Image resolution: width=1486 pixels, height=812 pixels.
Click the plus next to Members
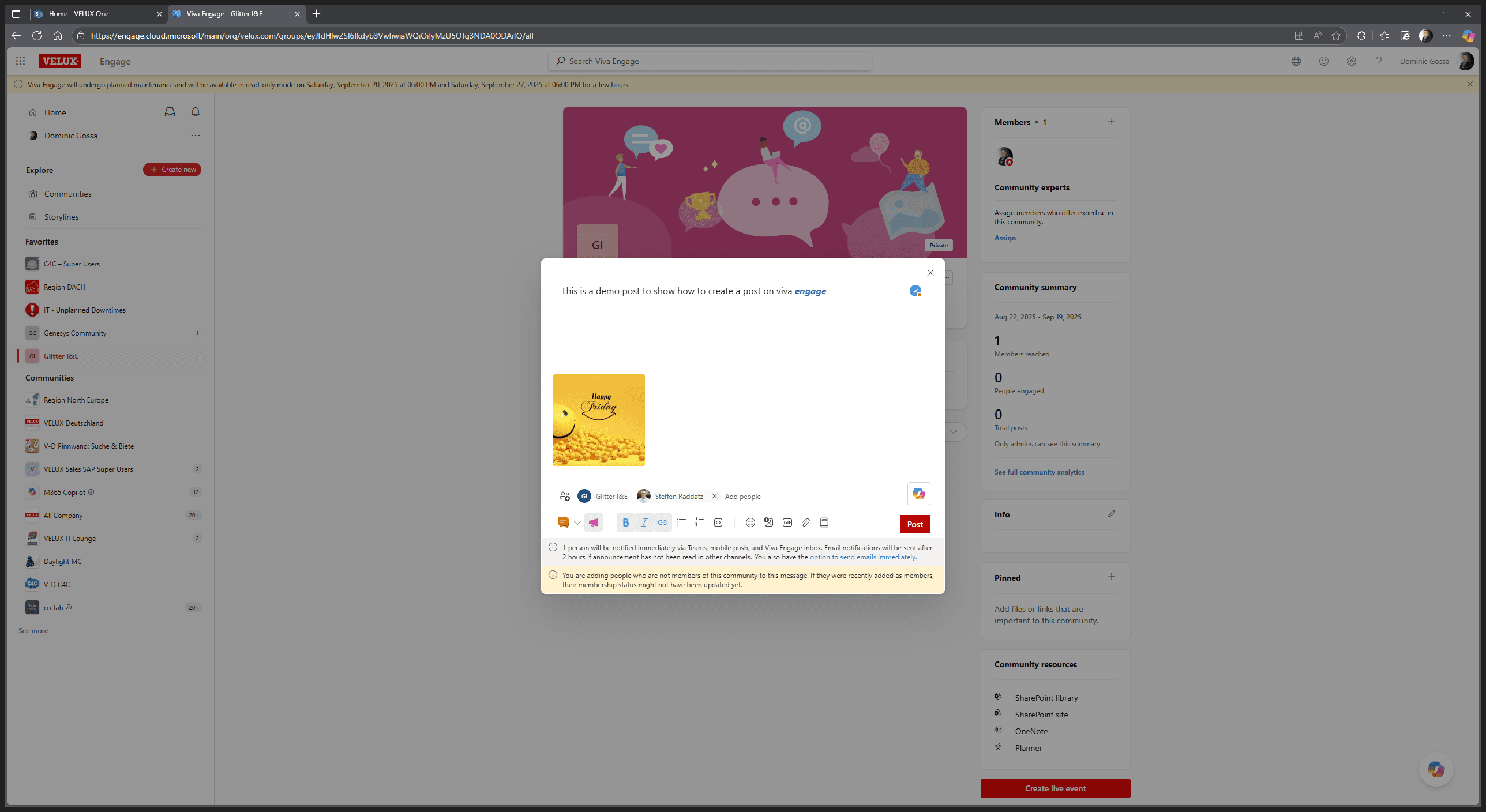(1112, 122)
